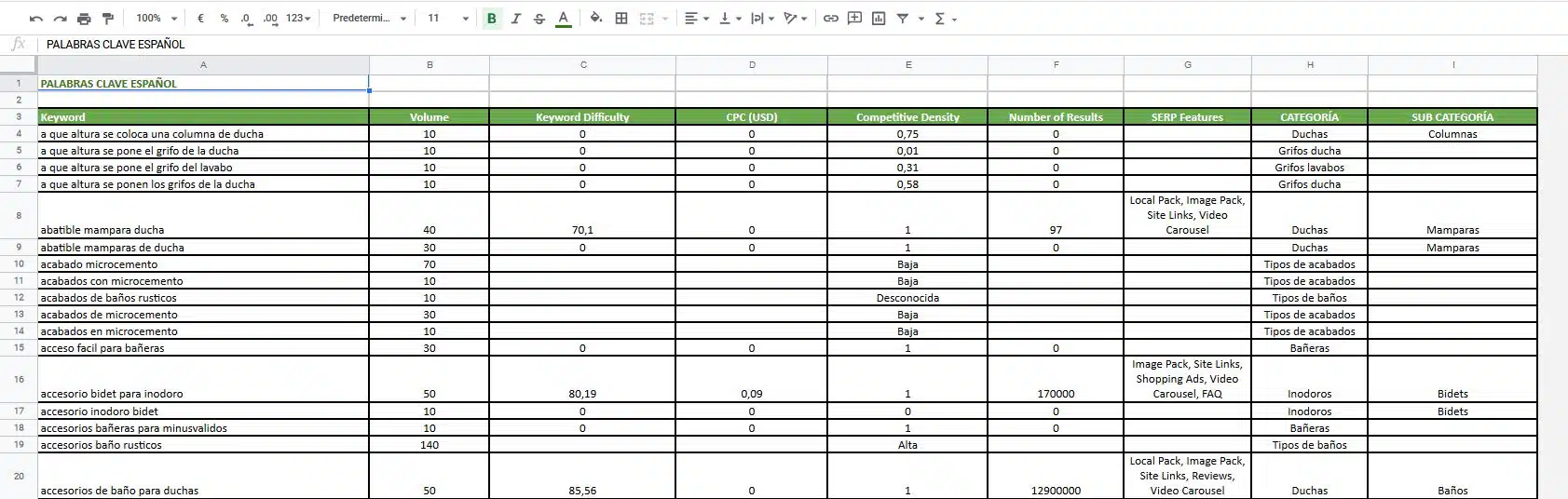The image size is (1568, 499).
Task: Redo the last undone action
Action: tap(61, 19)
